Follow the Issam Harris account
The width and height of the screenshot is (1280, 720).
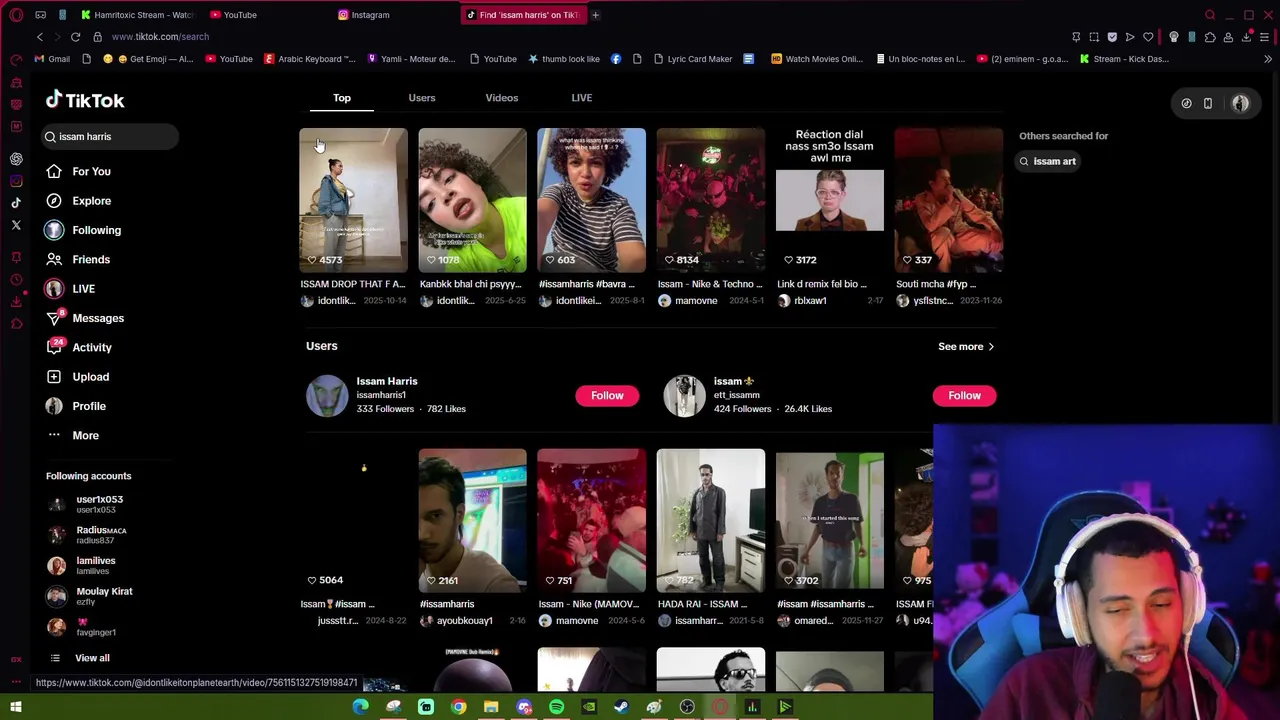[607, 395]
